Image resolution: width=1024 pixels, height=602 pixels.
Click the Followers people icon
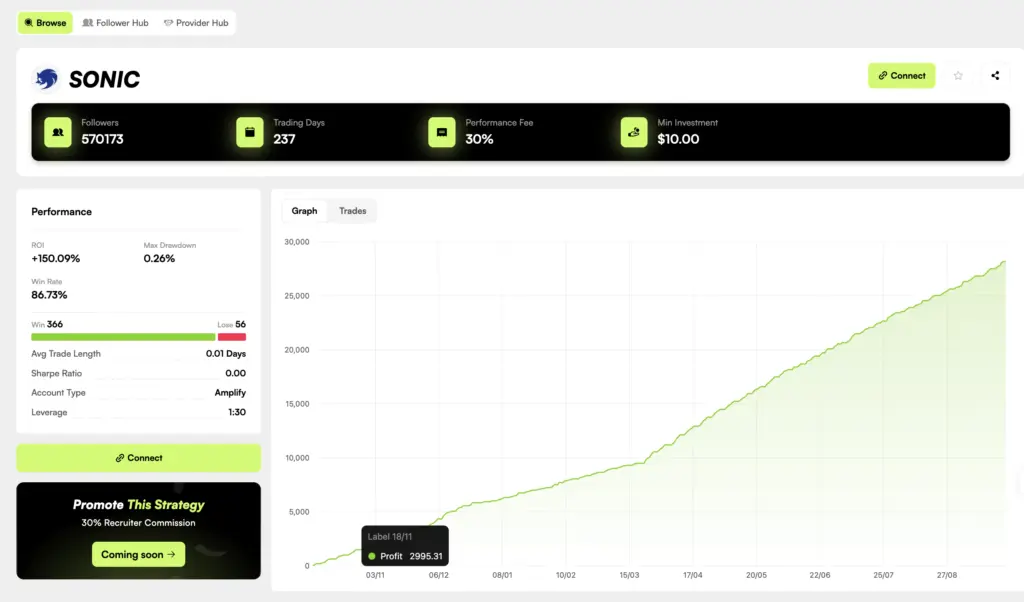pos(58,132)
